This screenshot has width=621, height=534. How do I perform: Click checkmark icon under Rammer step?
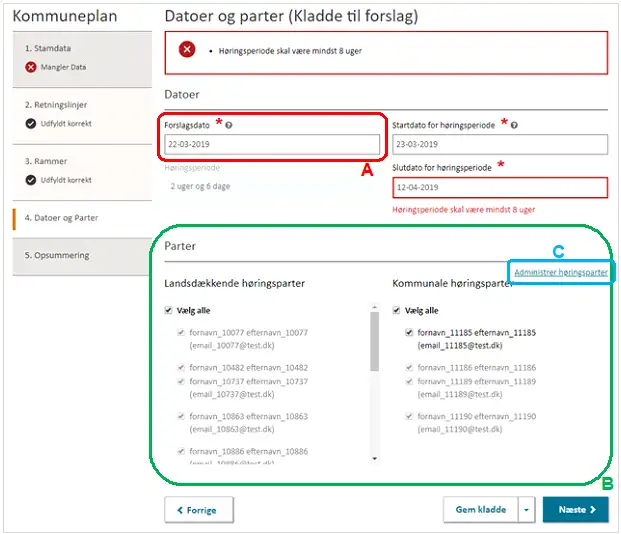click(x=31, y=180)
